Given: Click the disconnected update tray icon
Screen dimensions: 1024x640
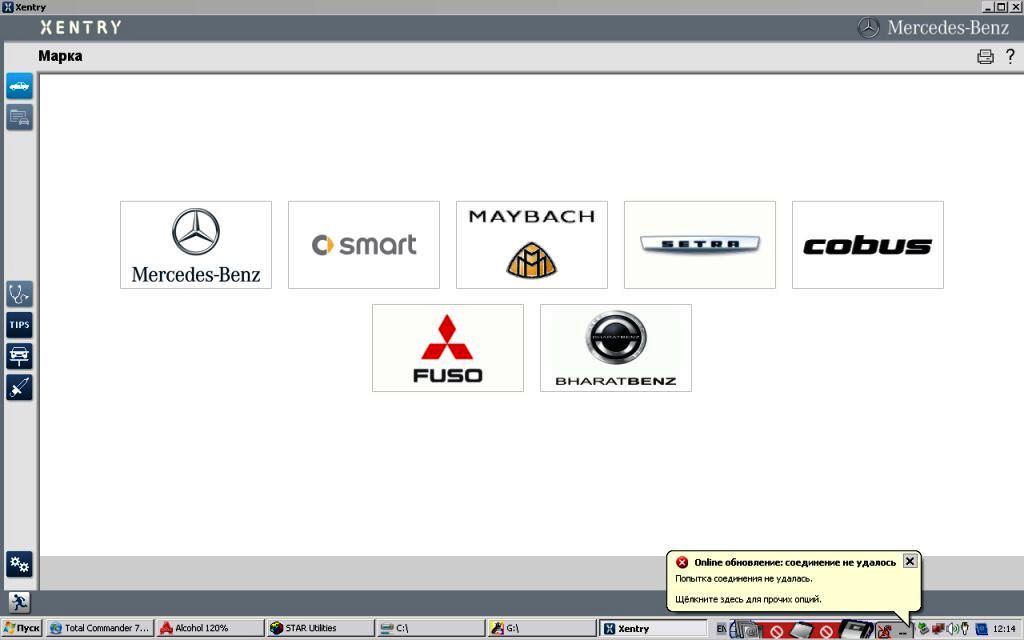Looking at the screenshot, I should pos(884,631).
